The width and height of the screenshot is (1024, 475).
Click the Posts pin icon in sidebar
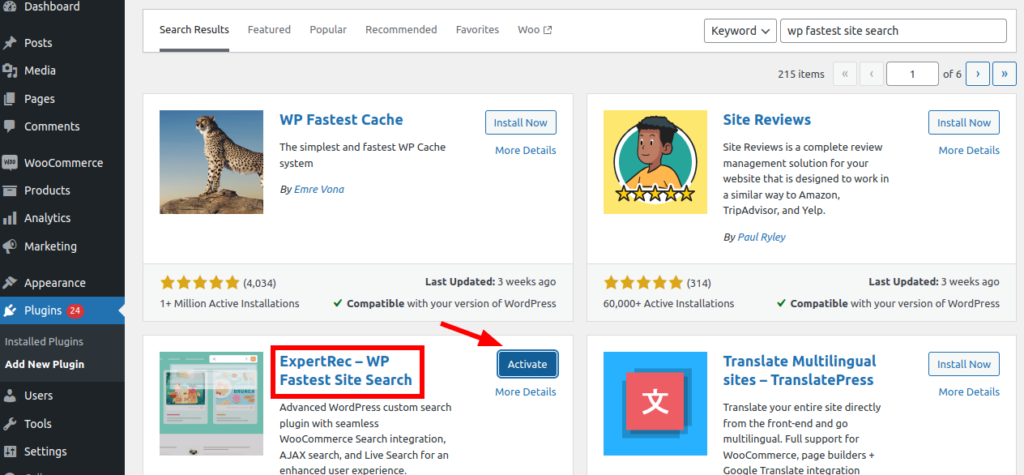pyautogui.click(x=10, y=43)
